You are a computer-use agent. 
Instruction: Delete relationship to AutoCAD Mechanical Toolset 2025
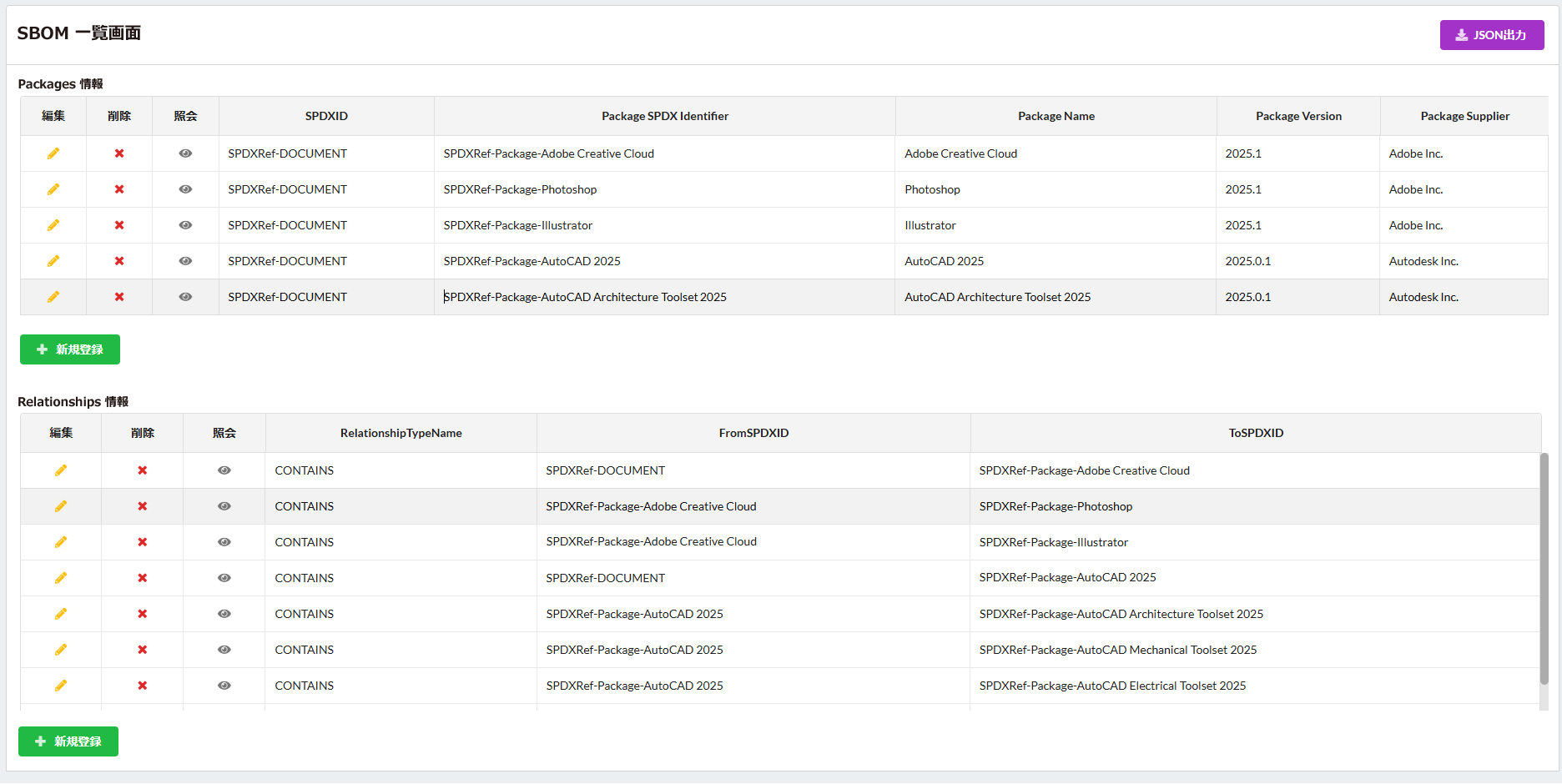pos(143,650)
